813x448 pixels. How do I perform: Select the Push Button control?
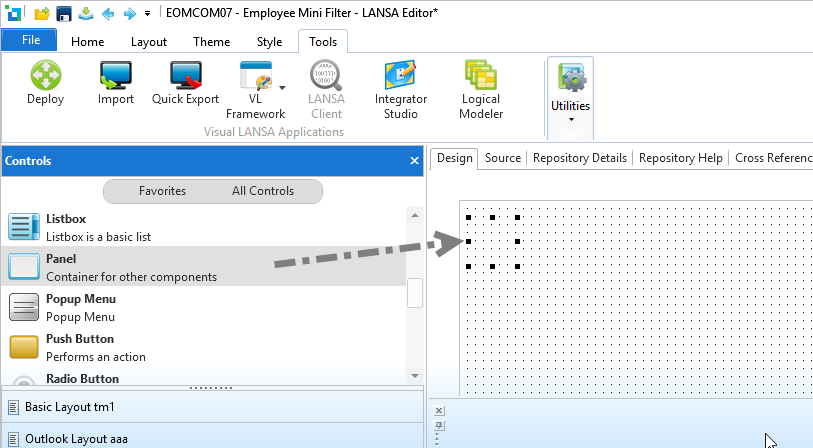[x=203, y=347]
